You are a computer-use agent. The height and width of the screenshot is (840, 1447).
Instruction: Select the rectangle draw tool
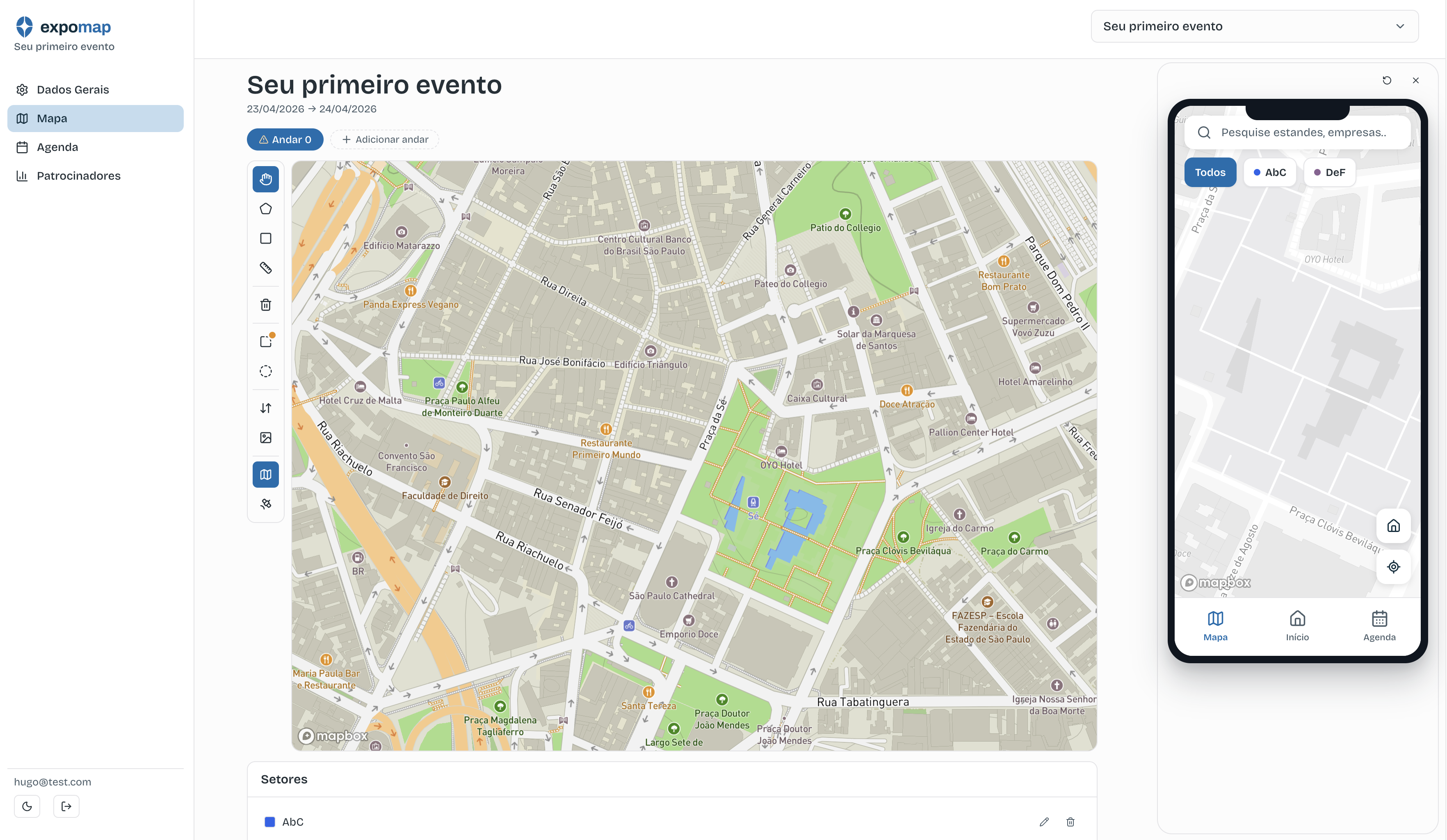coord(265,238)
